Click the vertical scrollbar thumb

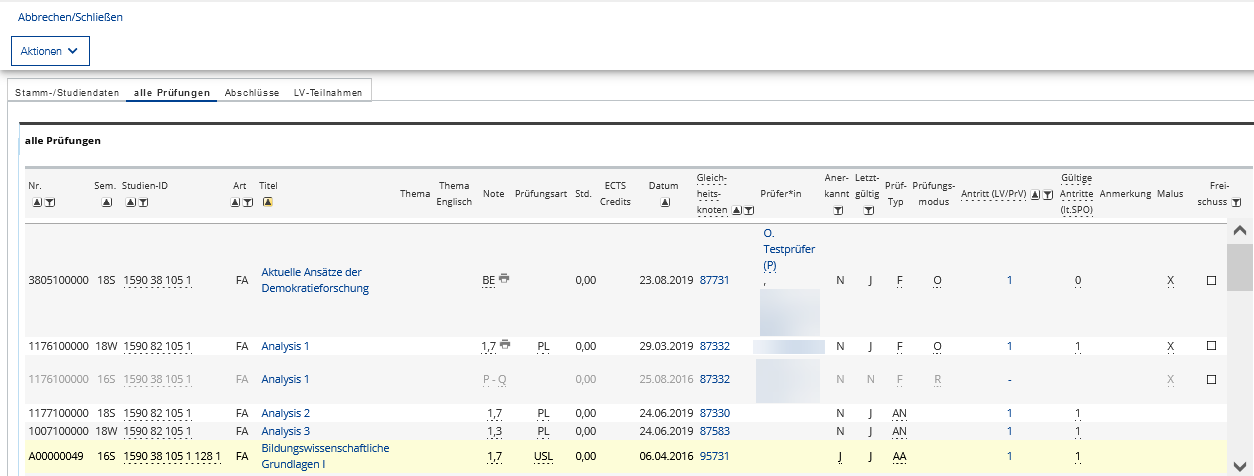pos(1240,267)
